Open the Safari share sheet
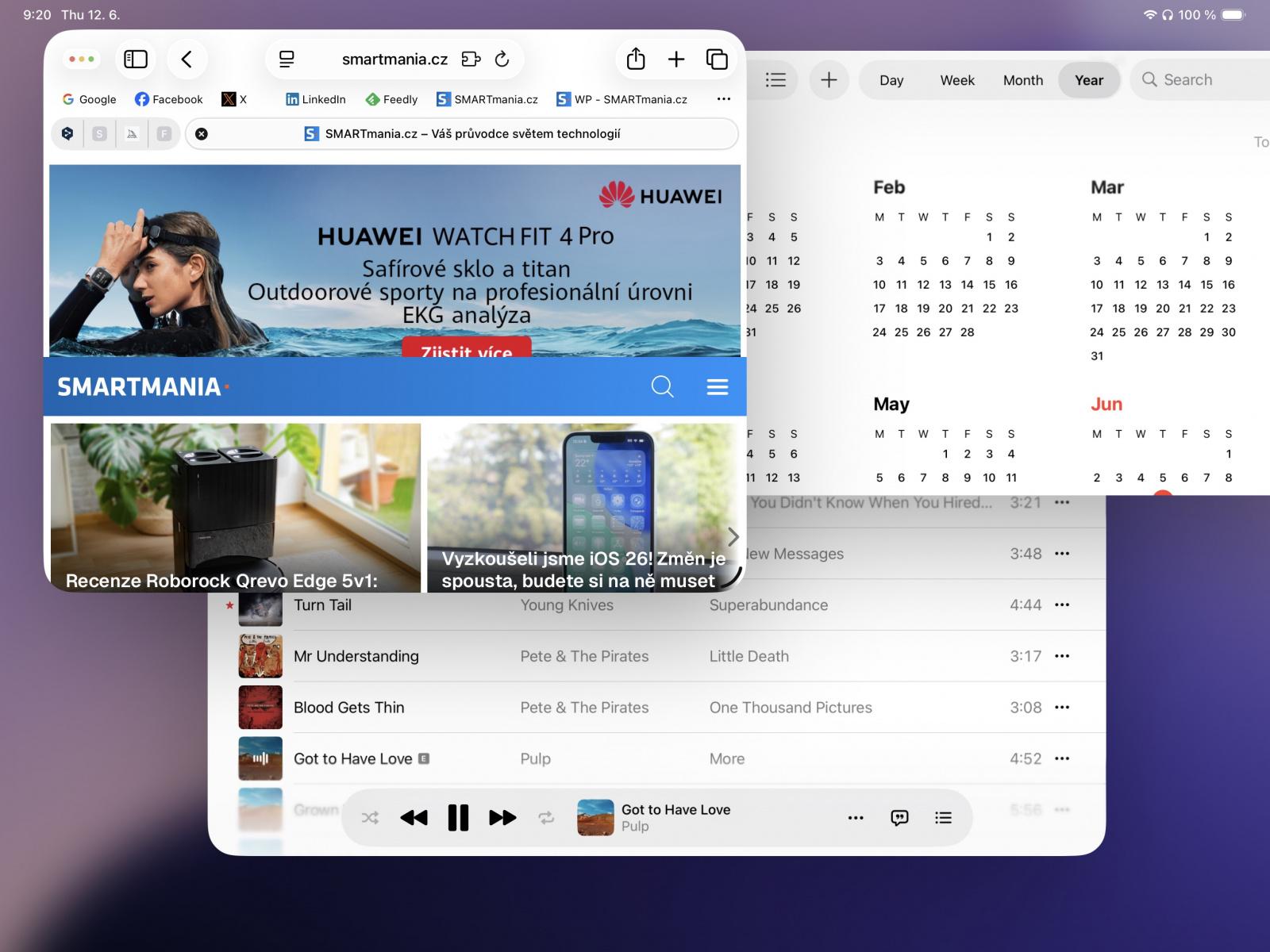Viewport: 1270px width, 952px height. pos(636,59)
